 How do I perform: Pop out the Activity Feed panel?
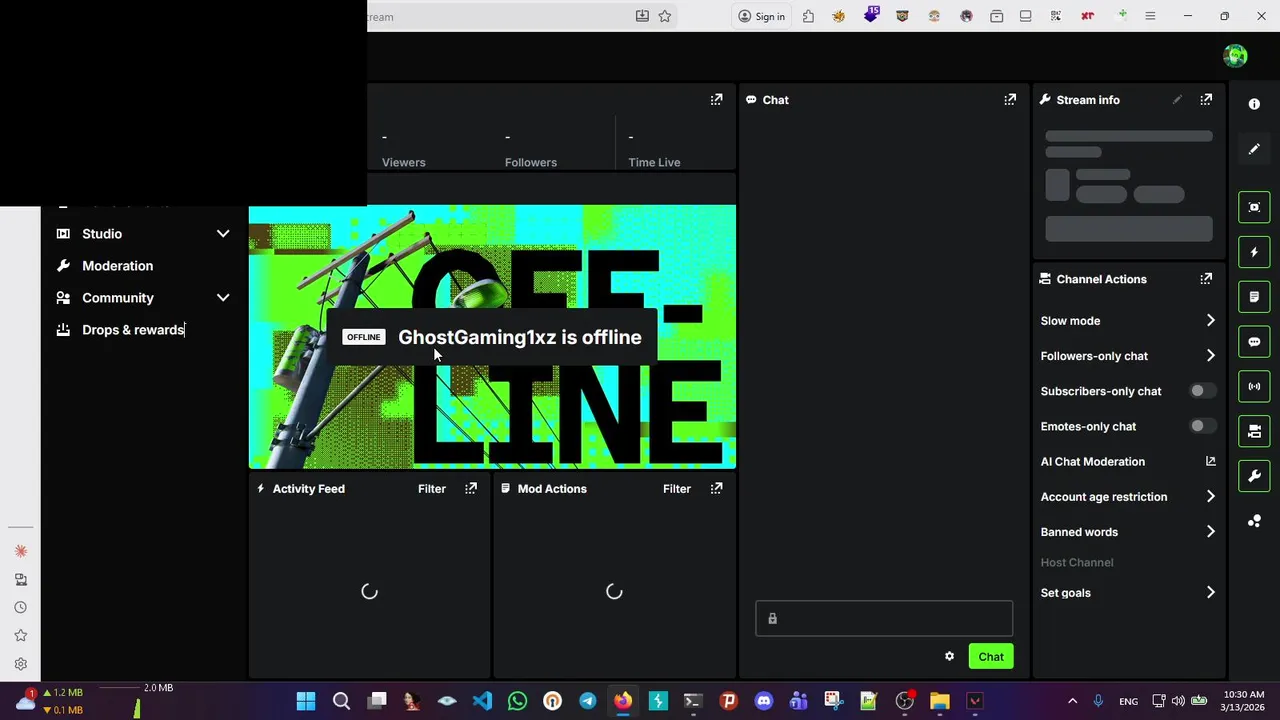[471, 489]
